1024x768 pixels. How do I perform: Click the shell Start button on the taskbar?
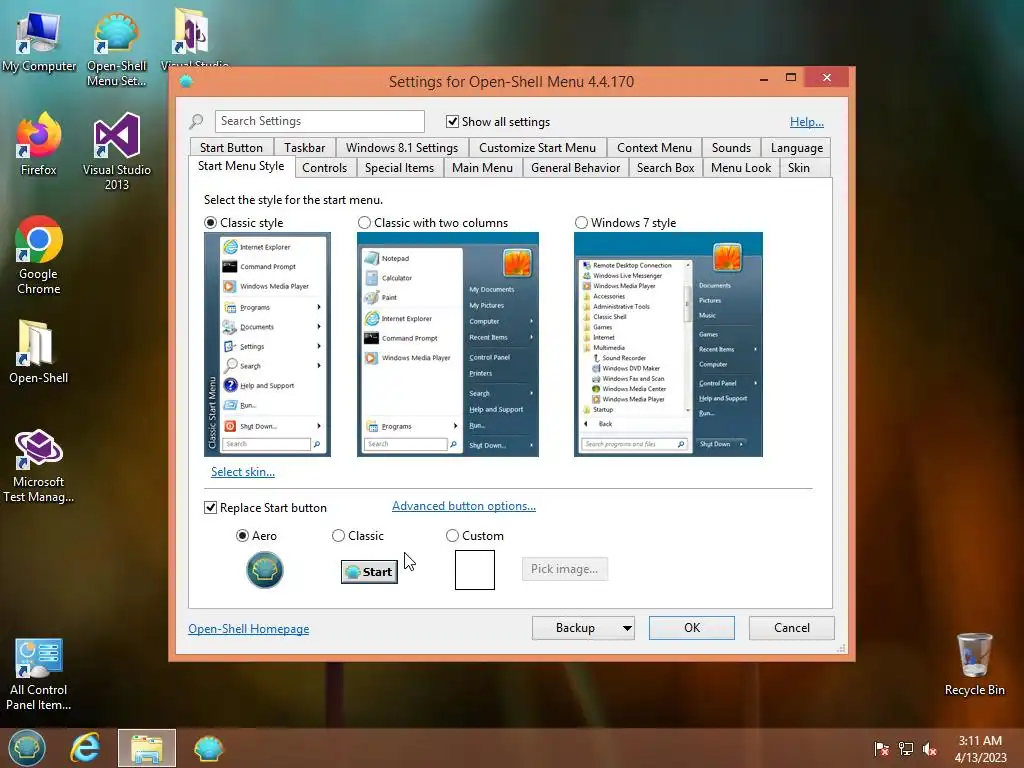point(27,748)
